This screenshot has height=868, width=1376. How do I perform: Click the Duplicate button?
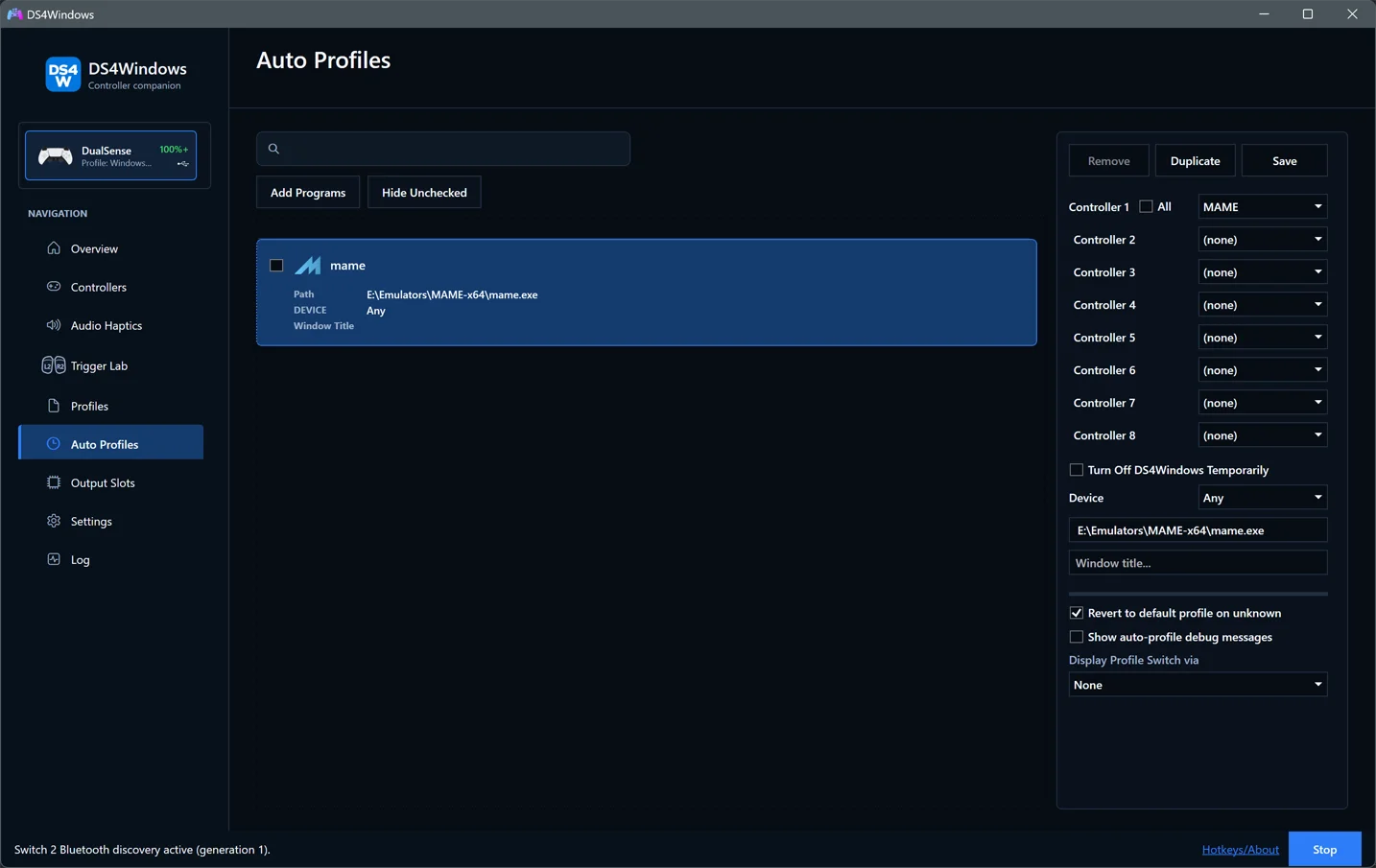tap(1195, 161)
